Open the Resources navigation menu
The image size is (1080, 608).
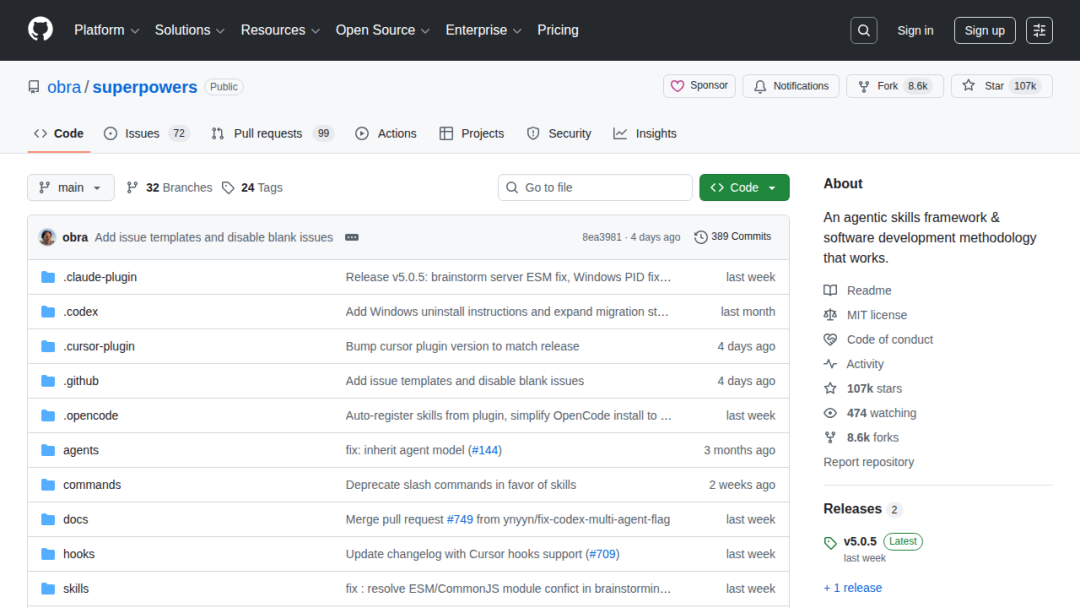pyautogui.click(x=279, y=30)
